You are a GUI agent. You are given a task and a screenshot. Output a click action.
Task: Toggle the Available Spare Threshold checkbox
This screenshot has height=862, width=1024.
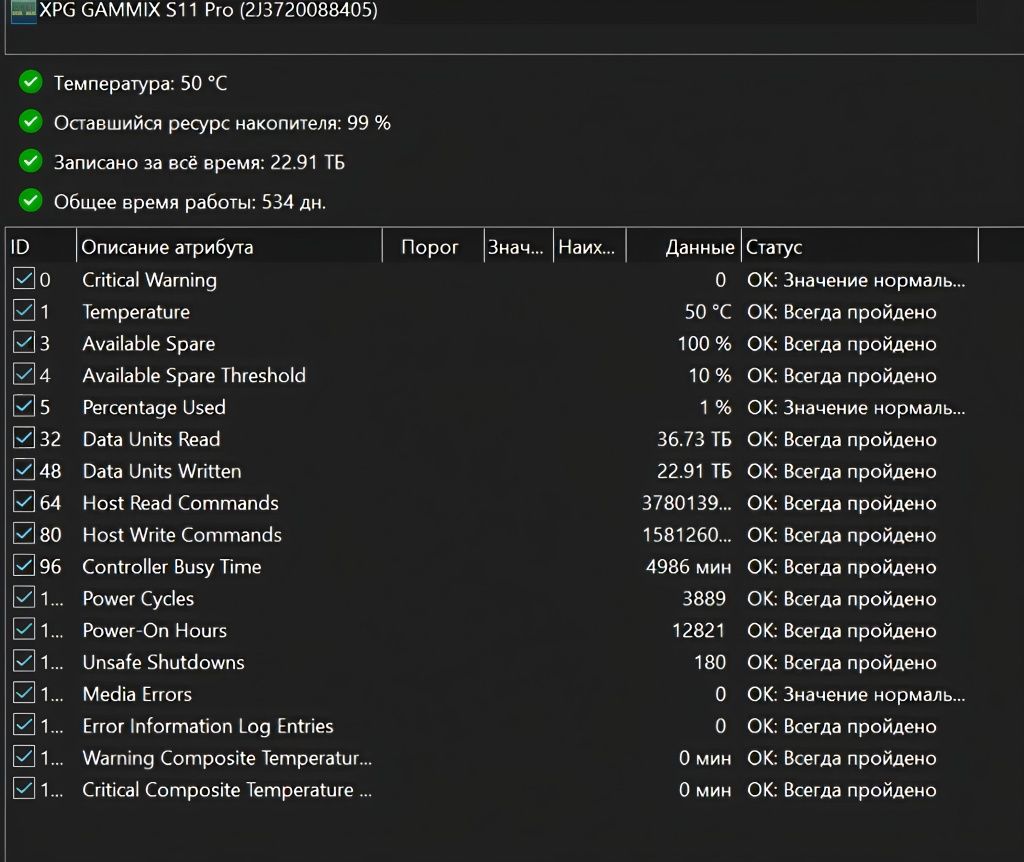coord(24,374)
